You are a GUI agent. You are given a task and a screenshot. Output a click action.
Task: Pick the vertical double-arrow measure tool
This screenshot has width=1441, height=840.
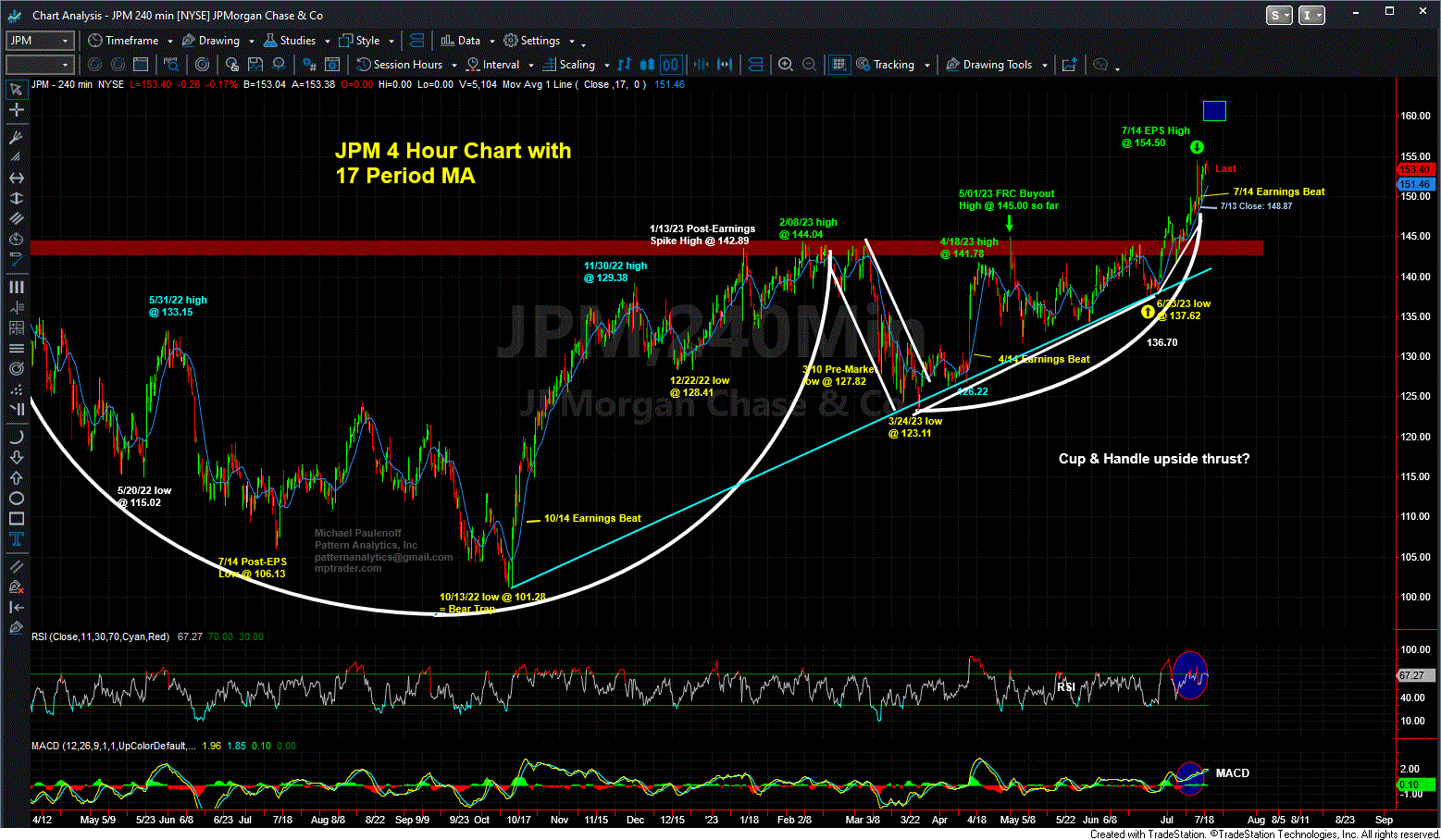coord(16,198)
